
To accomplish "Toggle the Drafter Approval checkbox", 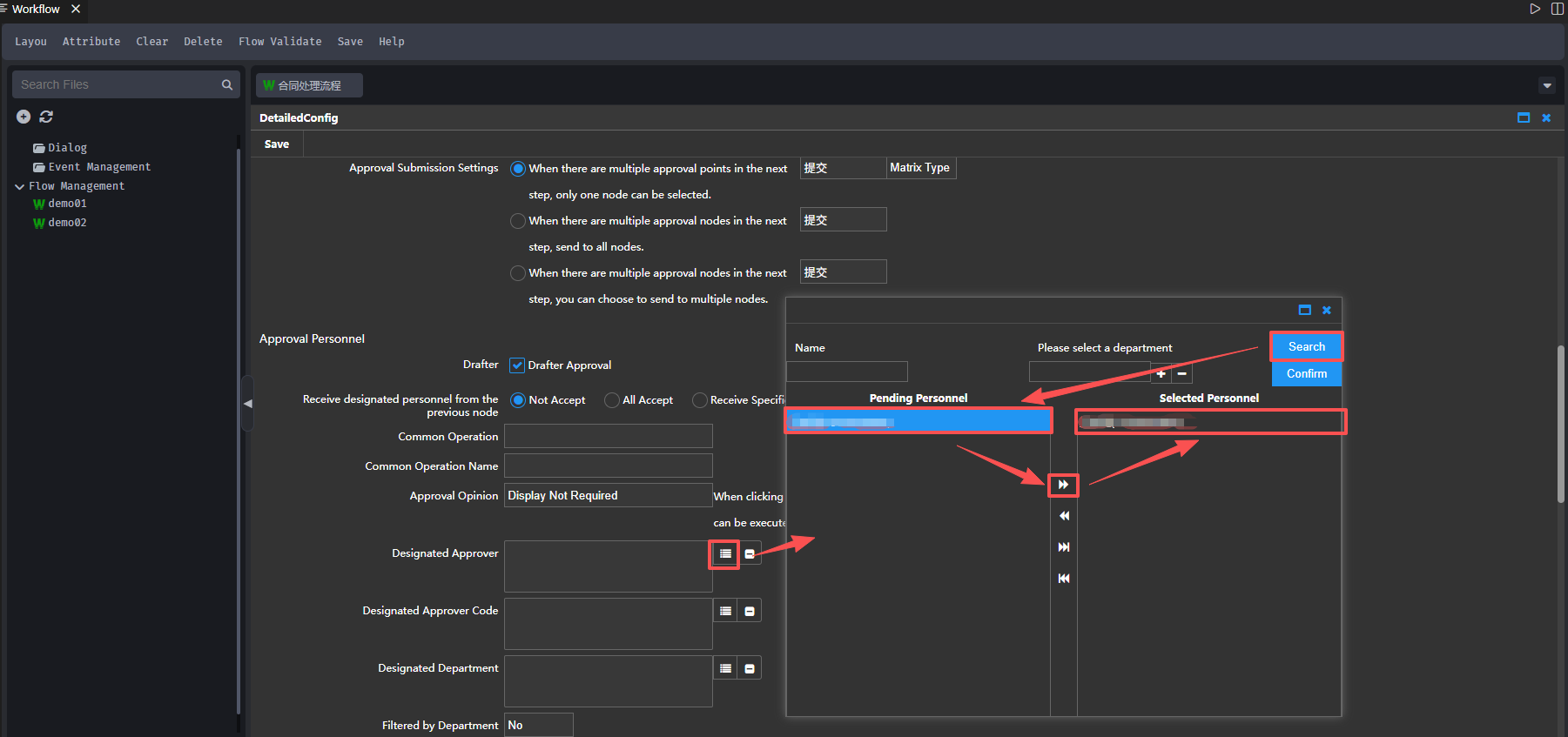I will [x=517, y=365].
